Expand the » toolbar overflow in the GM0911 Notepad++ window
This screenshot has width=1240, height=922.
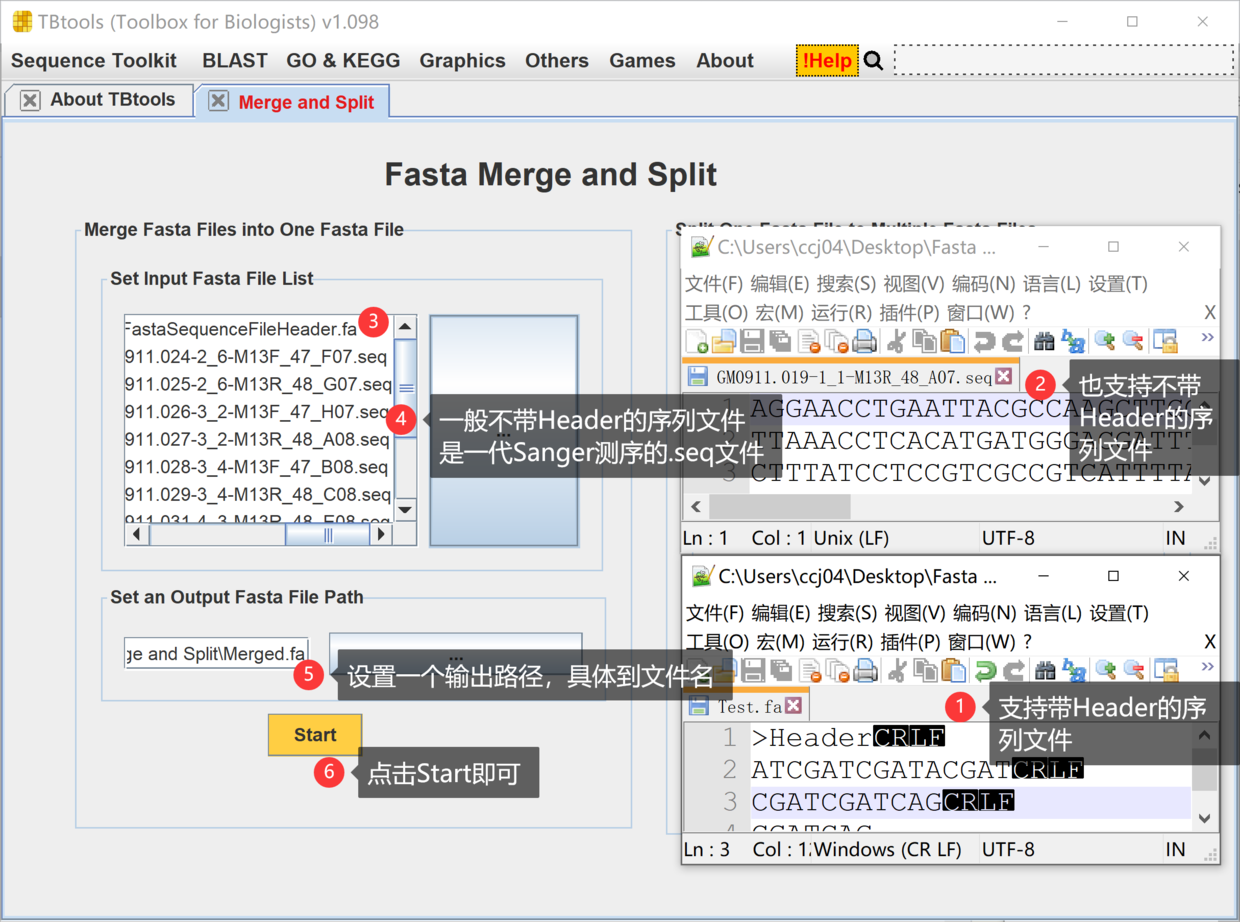coord(1207,338)
